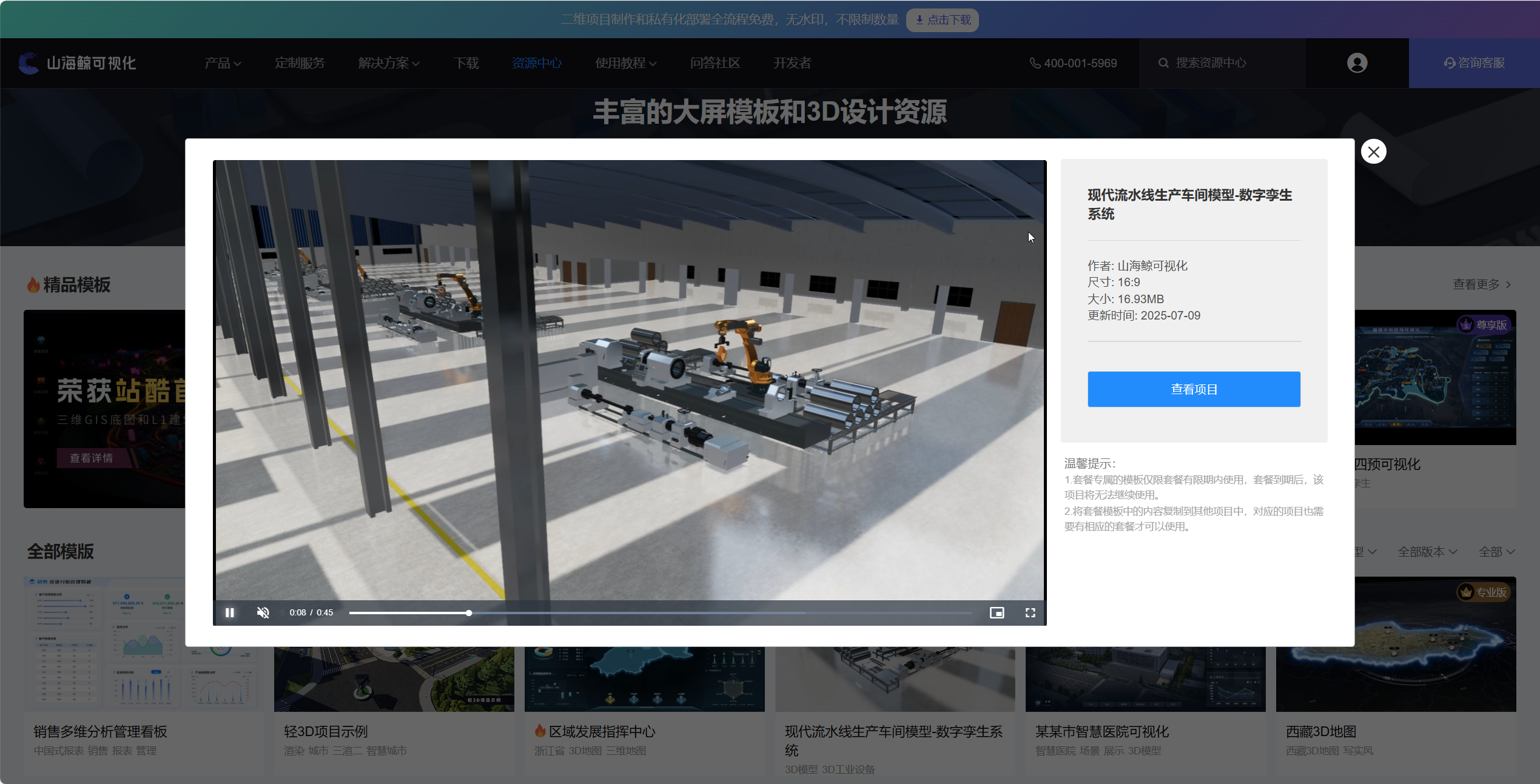Image resolution: width=1540 pixels, height=784 pixels.
Task: Open 咨询客服 support chat
Action: pos(1474,63)
